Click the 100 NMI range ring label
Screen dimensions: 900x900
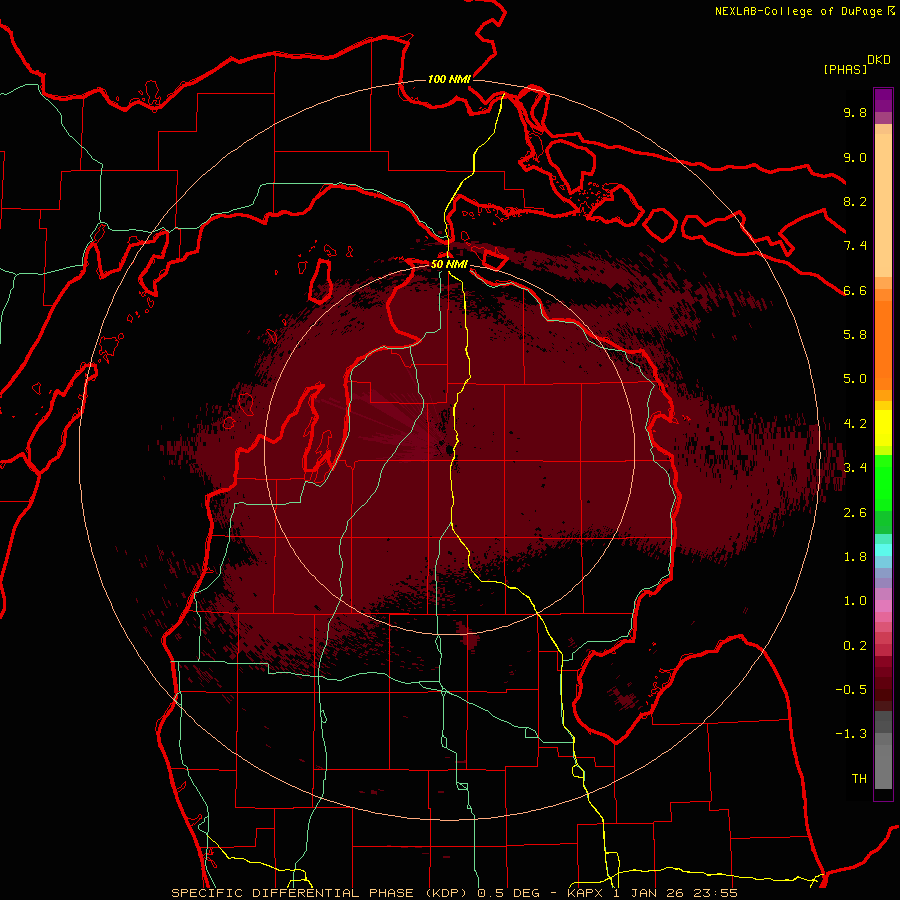click(449, 79)
